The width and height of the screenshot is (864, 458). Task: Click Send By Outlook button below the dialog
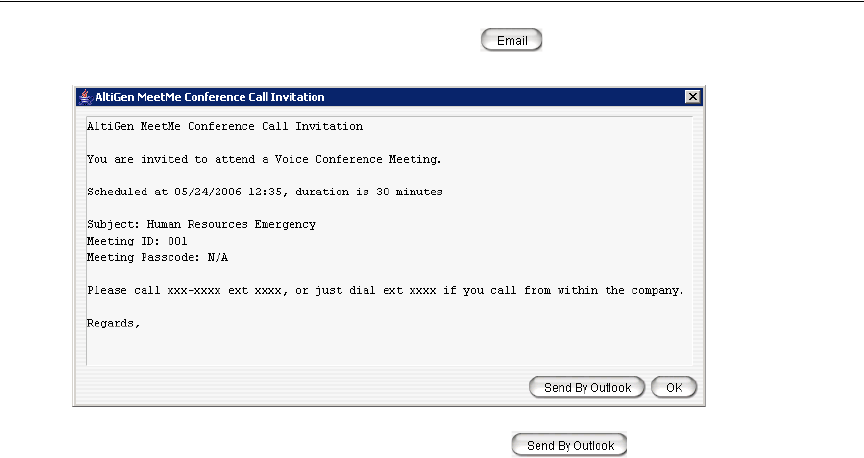point(570,445)
